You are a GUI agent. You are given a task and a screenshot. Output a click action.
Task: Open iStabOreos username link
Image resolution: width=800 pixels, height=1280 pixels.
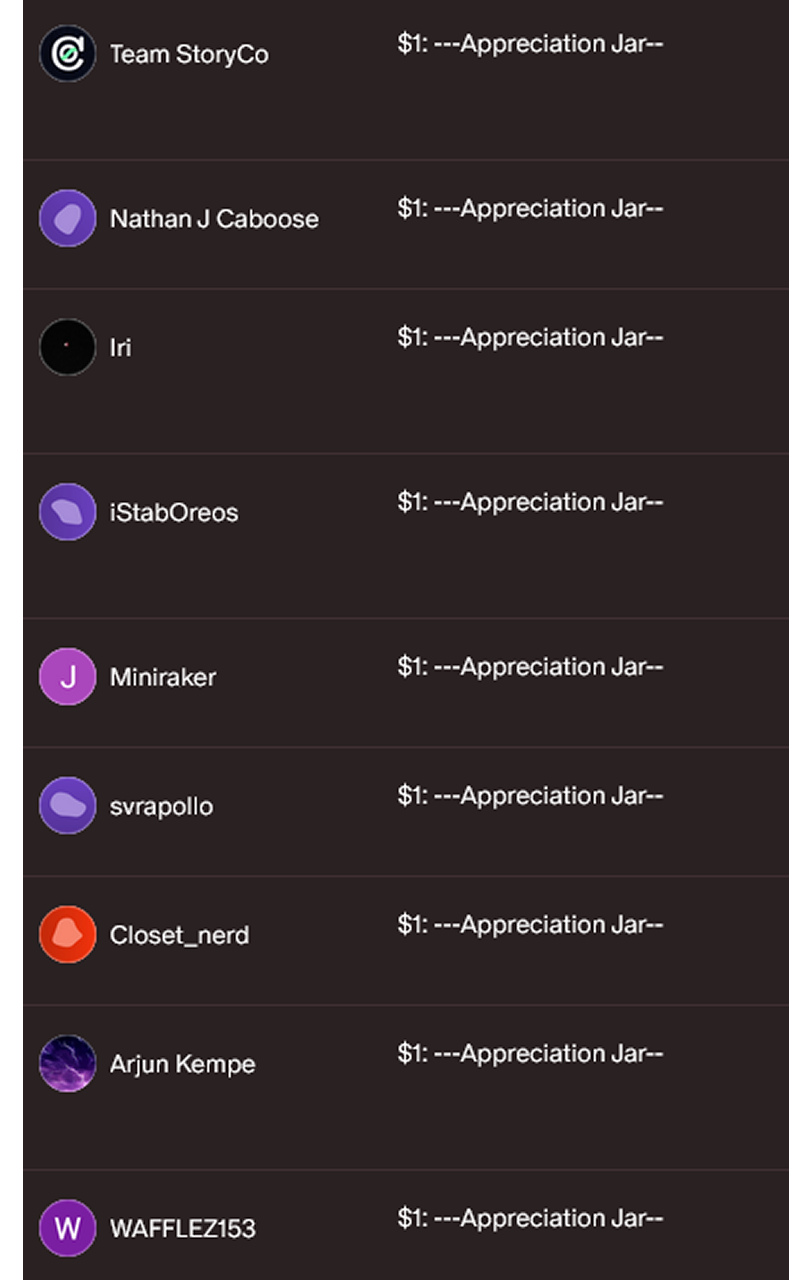(x=174, y=513)
